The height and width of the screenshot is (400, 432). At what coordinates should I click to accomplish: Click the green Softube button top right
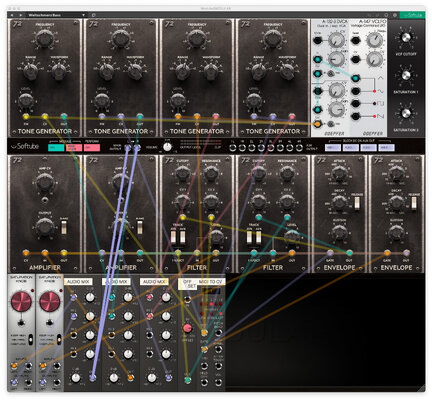point(412,15)
